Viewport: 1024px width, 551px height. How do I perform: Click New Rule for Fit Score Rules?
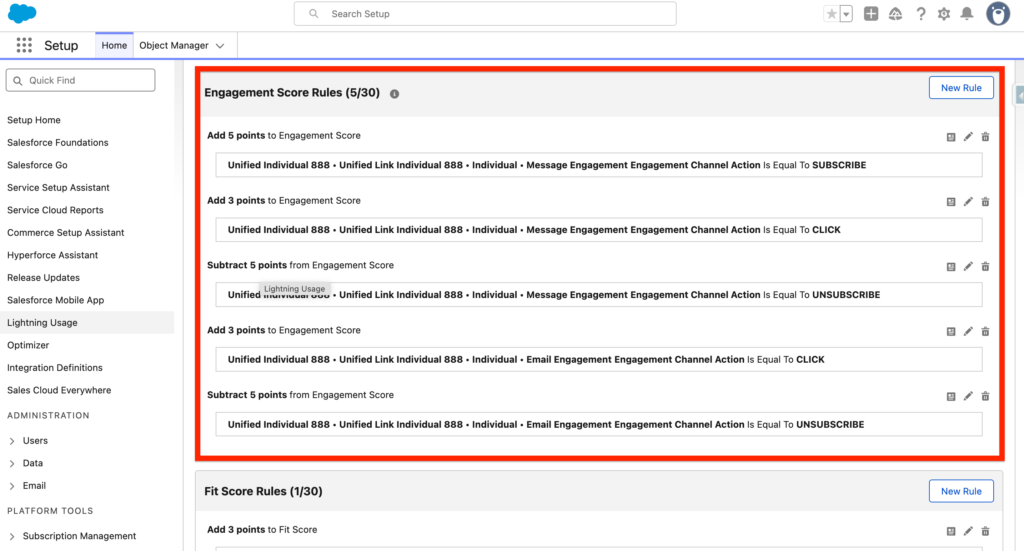pyautogui.click(x=961, y=491)
